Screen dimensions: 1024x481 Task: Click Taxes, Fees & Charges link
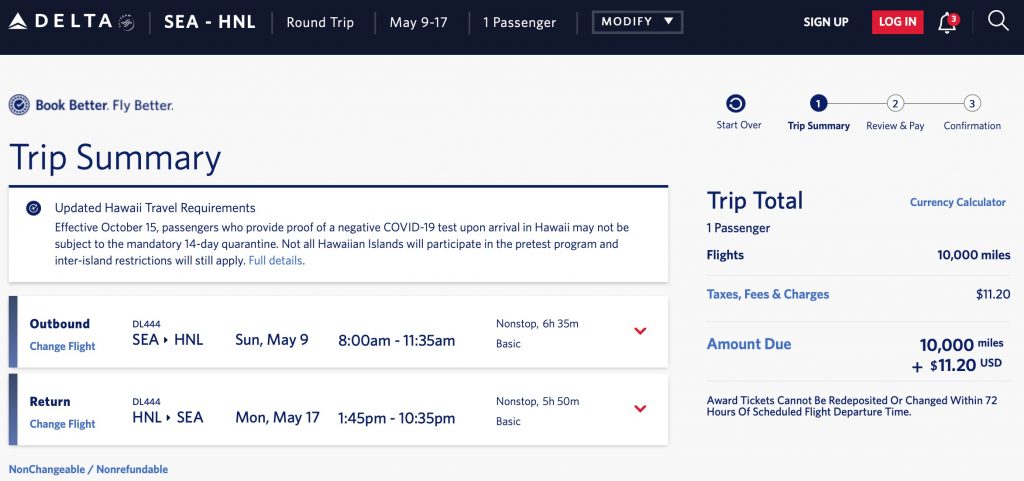[768, 294]
